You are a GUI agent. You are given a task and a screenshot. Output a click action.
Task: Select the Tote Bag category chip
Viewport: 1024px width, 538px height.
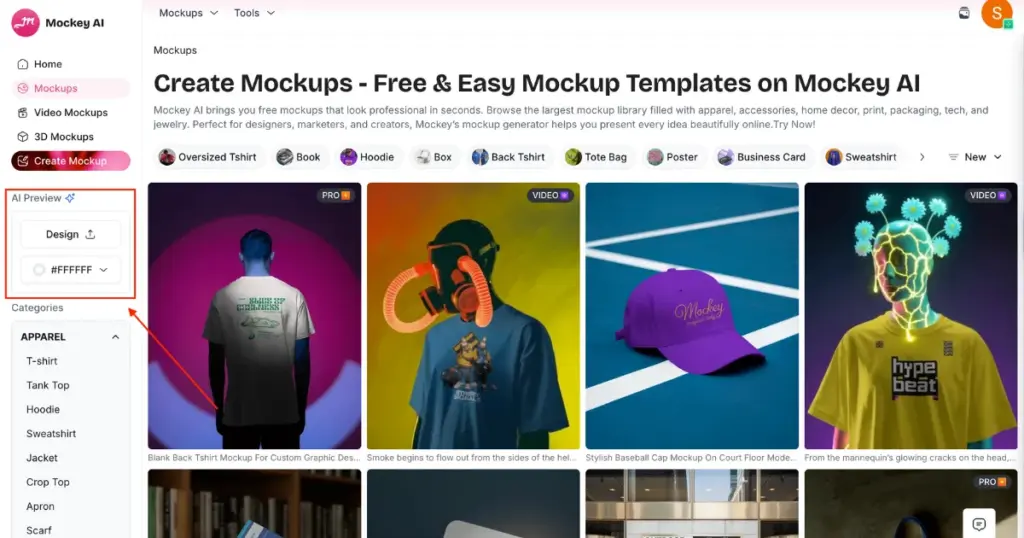(x=596, y=157)
